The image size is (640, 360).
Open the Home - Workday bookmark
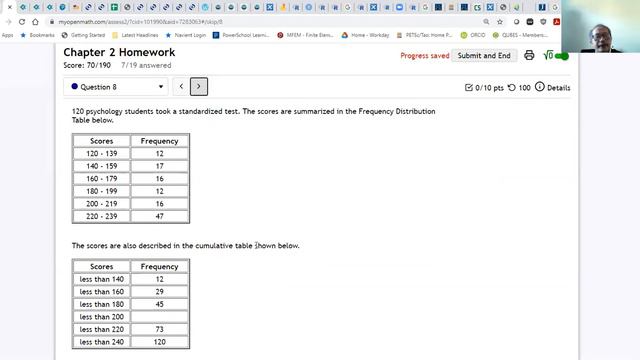[365, 35]
